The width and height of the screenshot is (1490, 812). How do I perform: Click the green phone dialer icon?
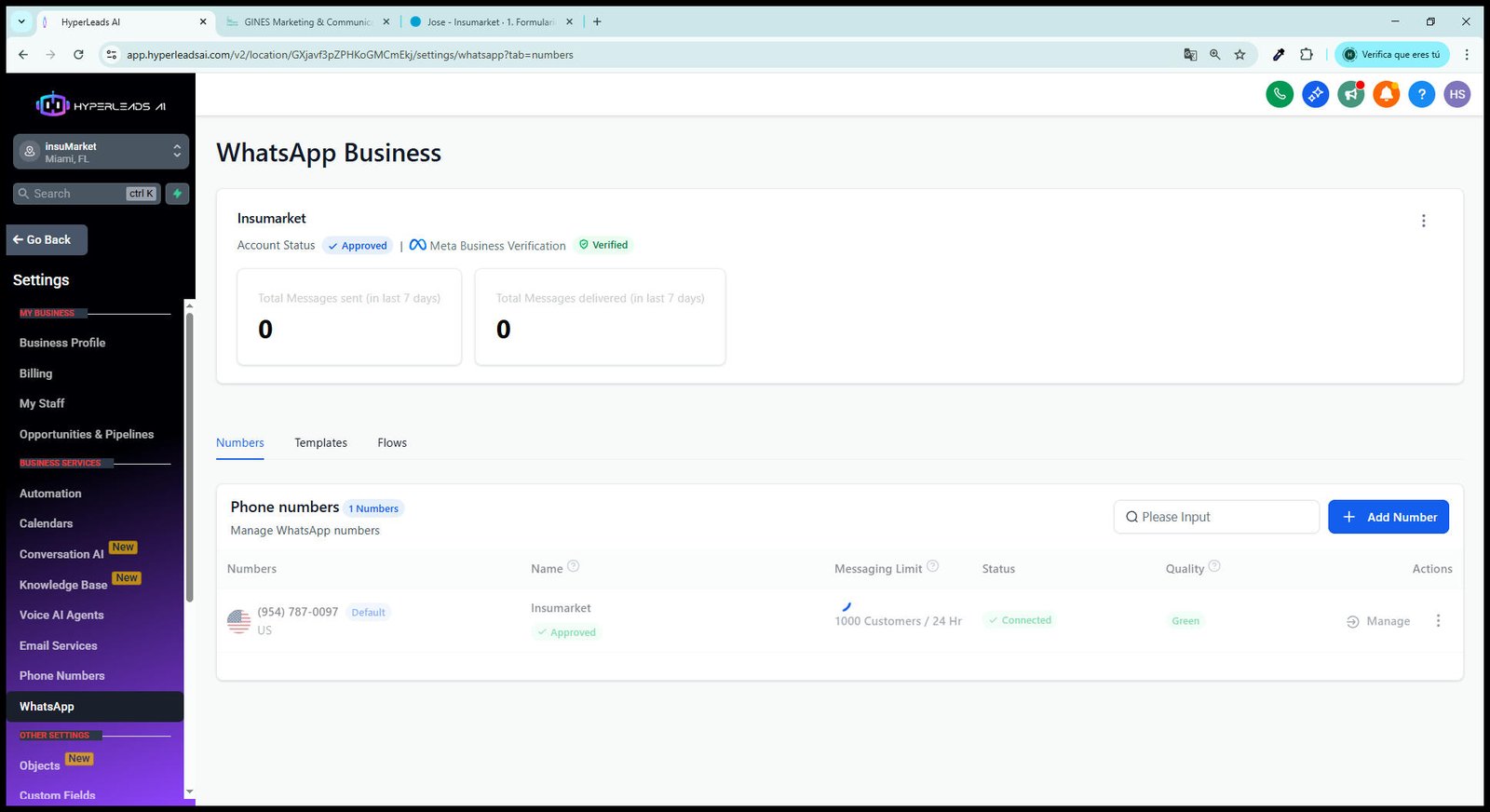click(1280, 94)
